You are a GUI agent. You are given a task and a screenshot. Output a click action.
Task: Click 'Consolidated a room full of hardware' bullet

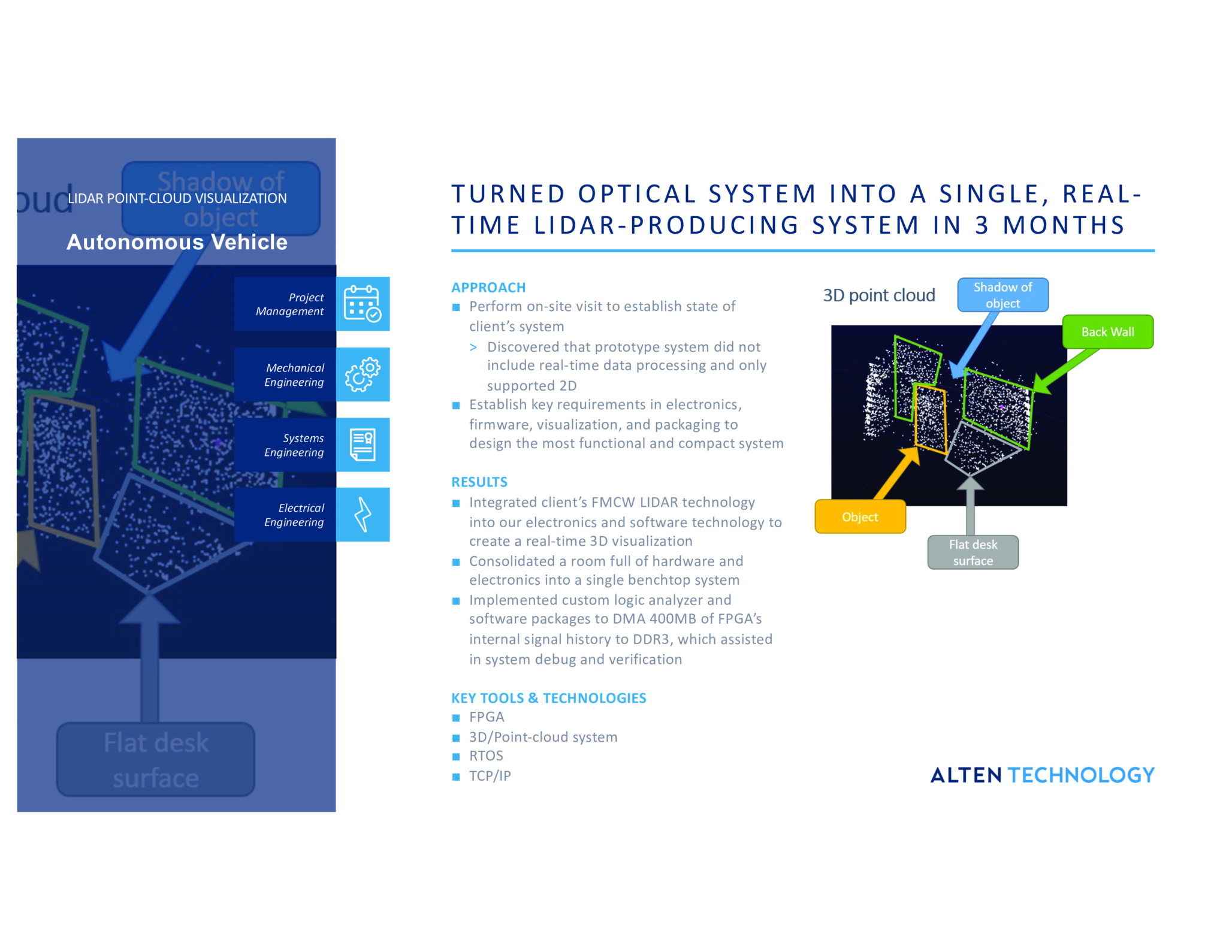tap(606, 571)
